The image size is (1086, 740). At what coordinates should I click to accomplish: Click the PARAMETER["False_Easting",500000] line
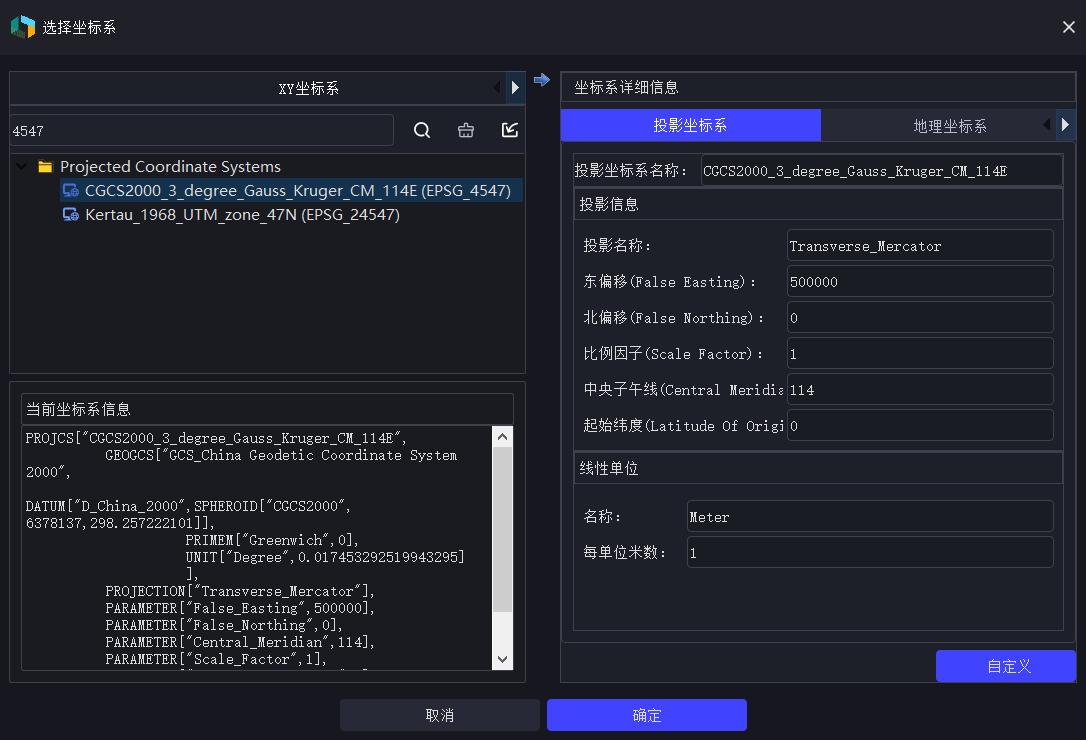coord(240,608)
